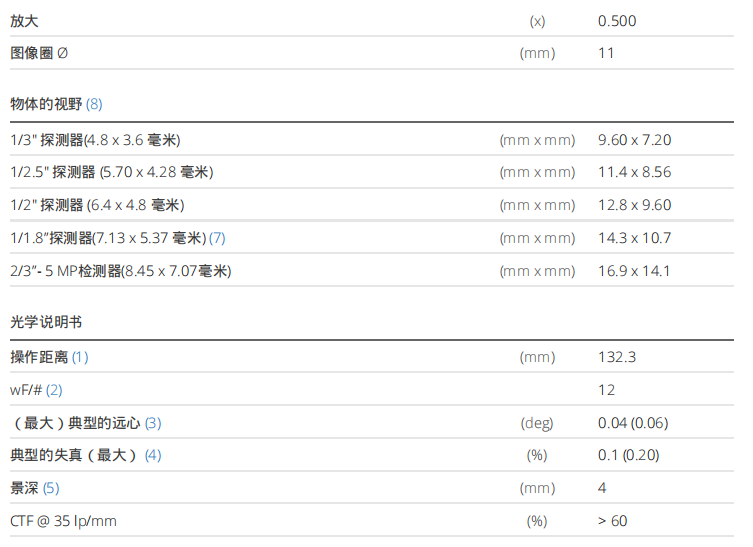
Task: Click the 132.3 working distance value
Action: click(x=617, y=357)
